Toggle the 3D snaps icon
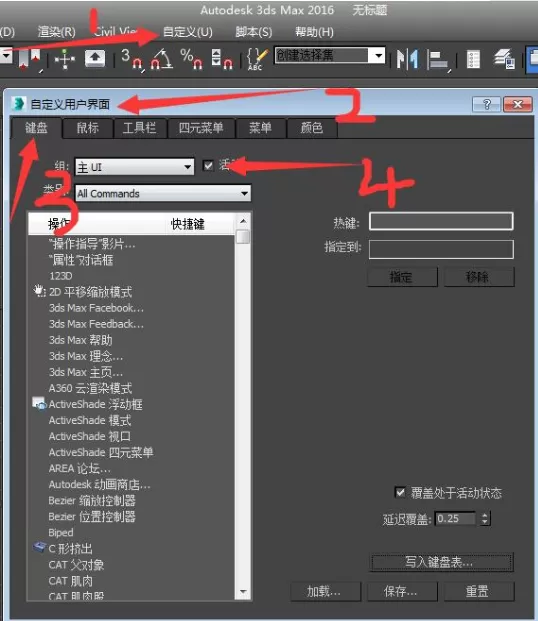This screenshot has width=538, height=621. [132, 59]
